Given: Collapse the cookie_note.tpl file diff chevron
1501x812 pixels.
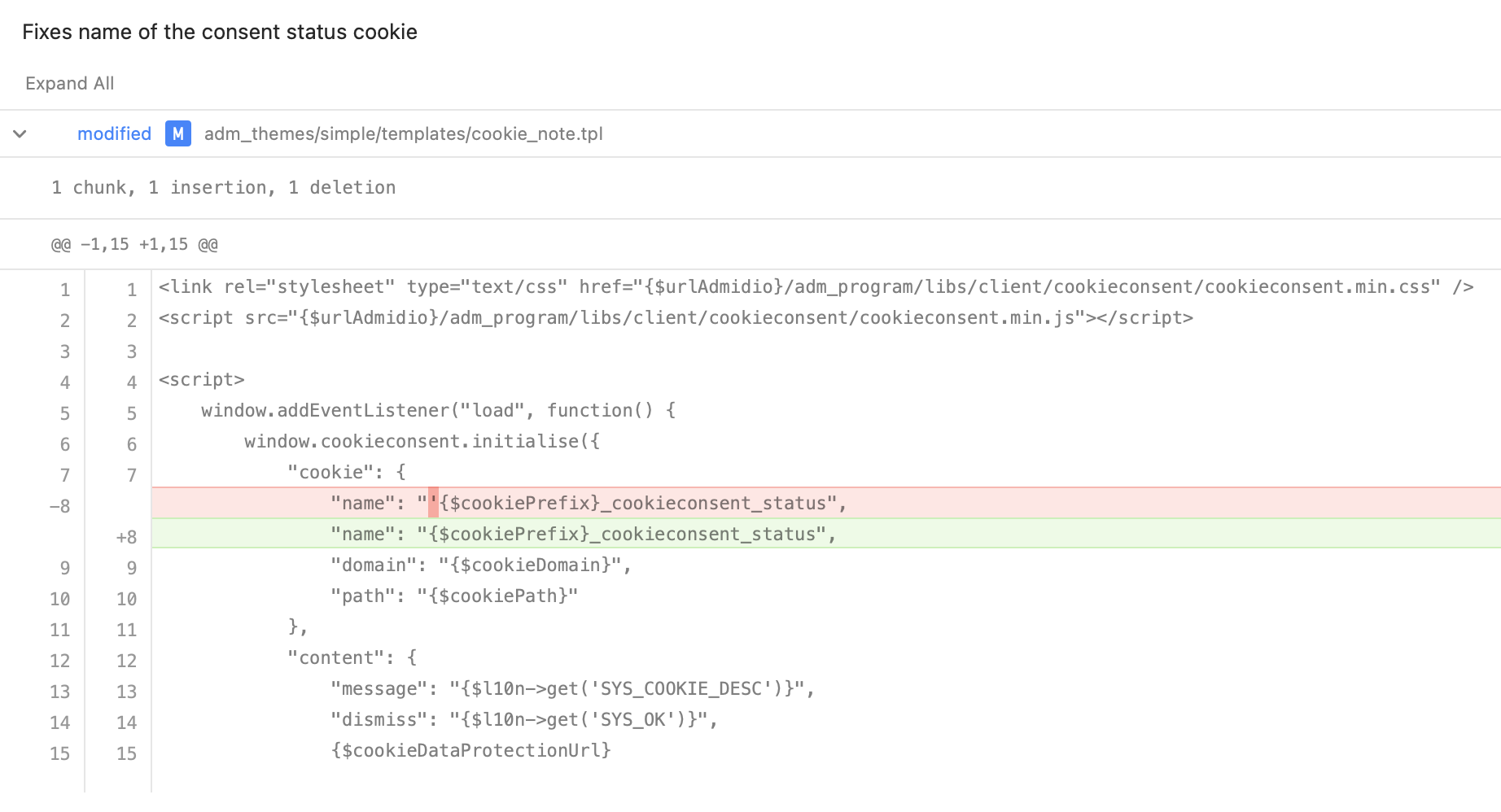Looking at the screenshot, I should pyautogui.click(x=20, y=133).
